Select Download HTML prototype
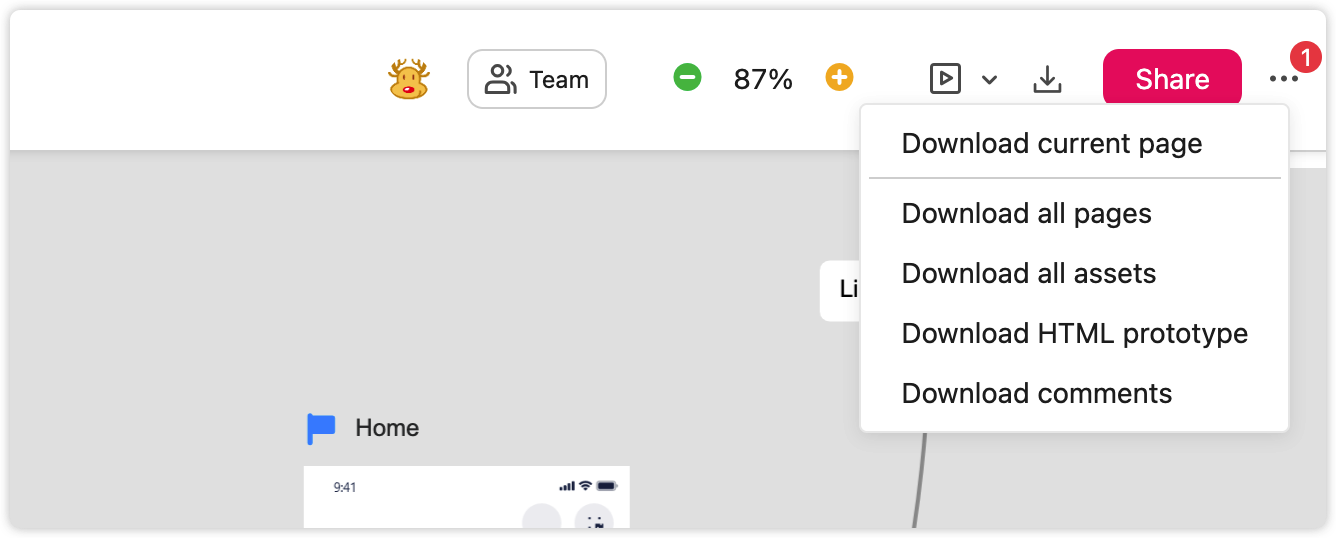The height and width of the screenshot is (538, 1336). click(x=1075, y=334)
